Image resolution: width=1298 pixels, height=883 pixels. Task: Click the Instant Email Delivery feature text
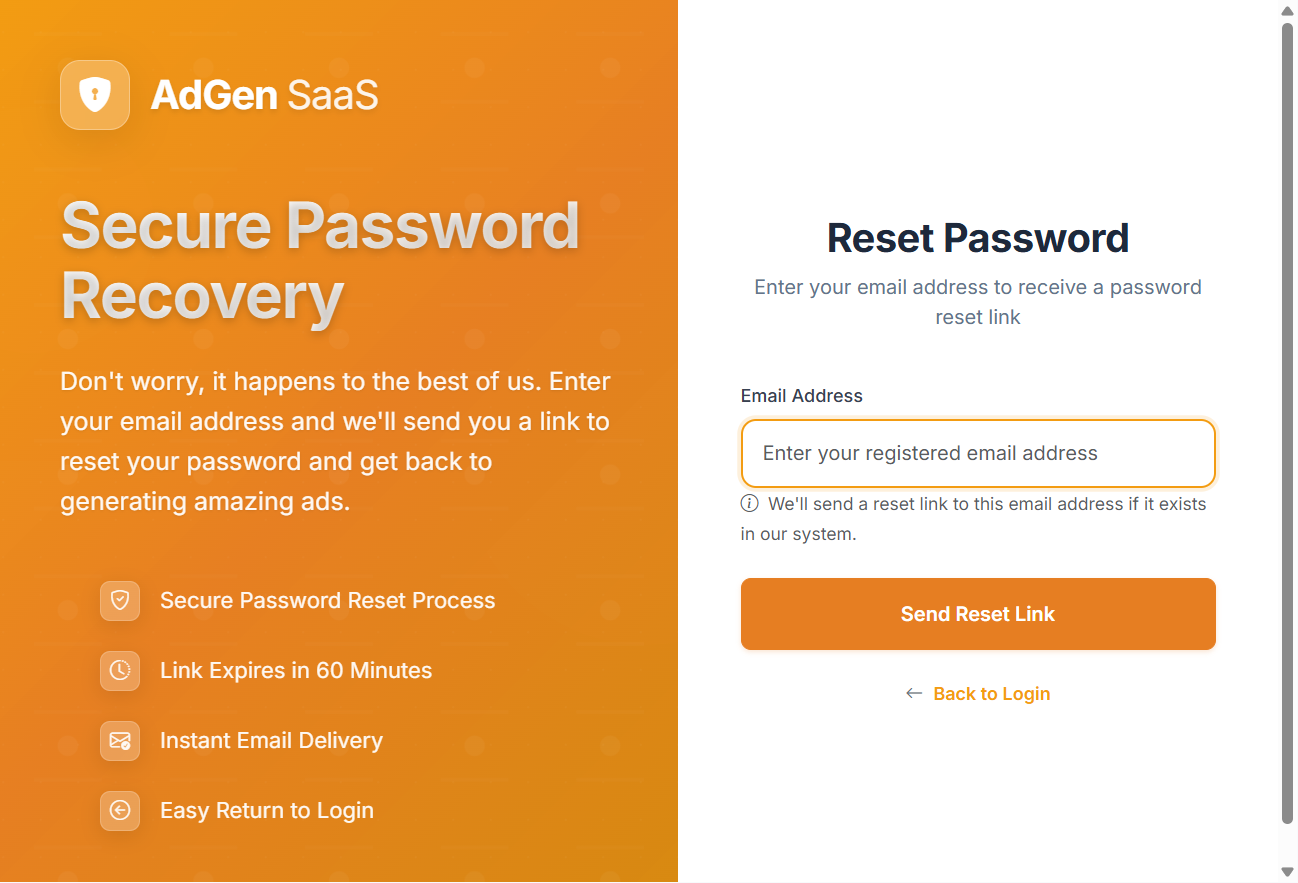point(271,741)
